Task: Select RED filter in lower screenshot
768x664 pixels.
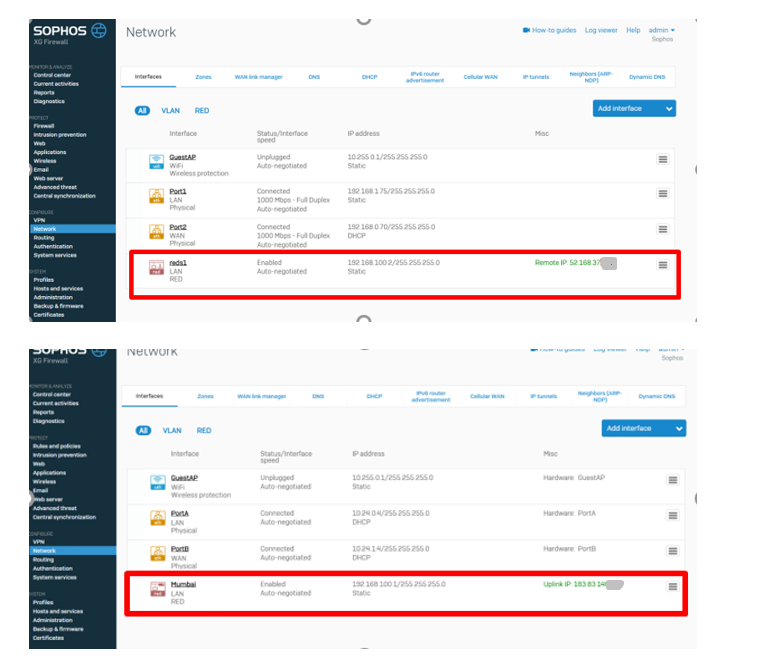Action: (204, 430)
